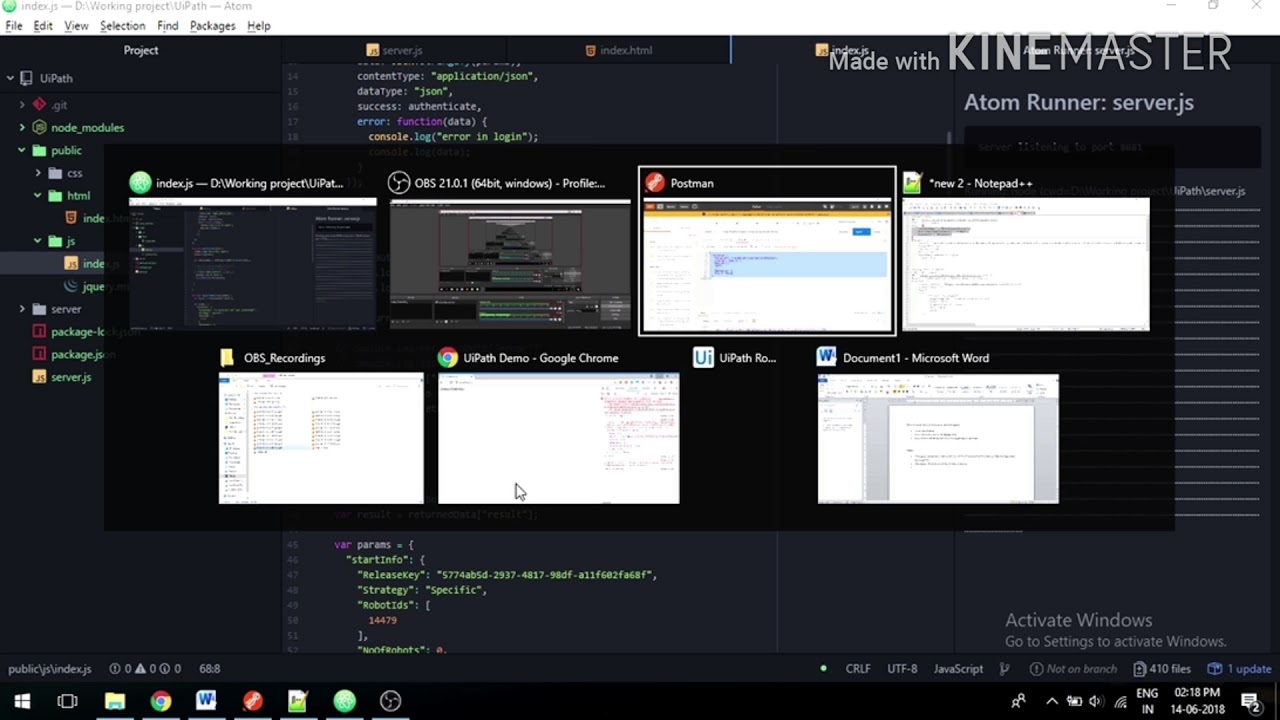Open Google Chrome from the taskbar
Image resolution: width=1280 pixels, height=720 pixels.
(x=160, y=701)
